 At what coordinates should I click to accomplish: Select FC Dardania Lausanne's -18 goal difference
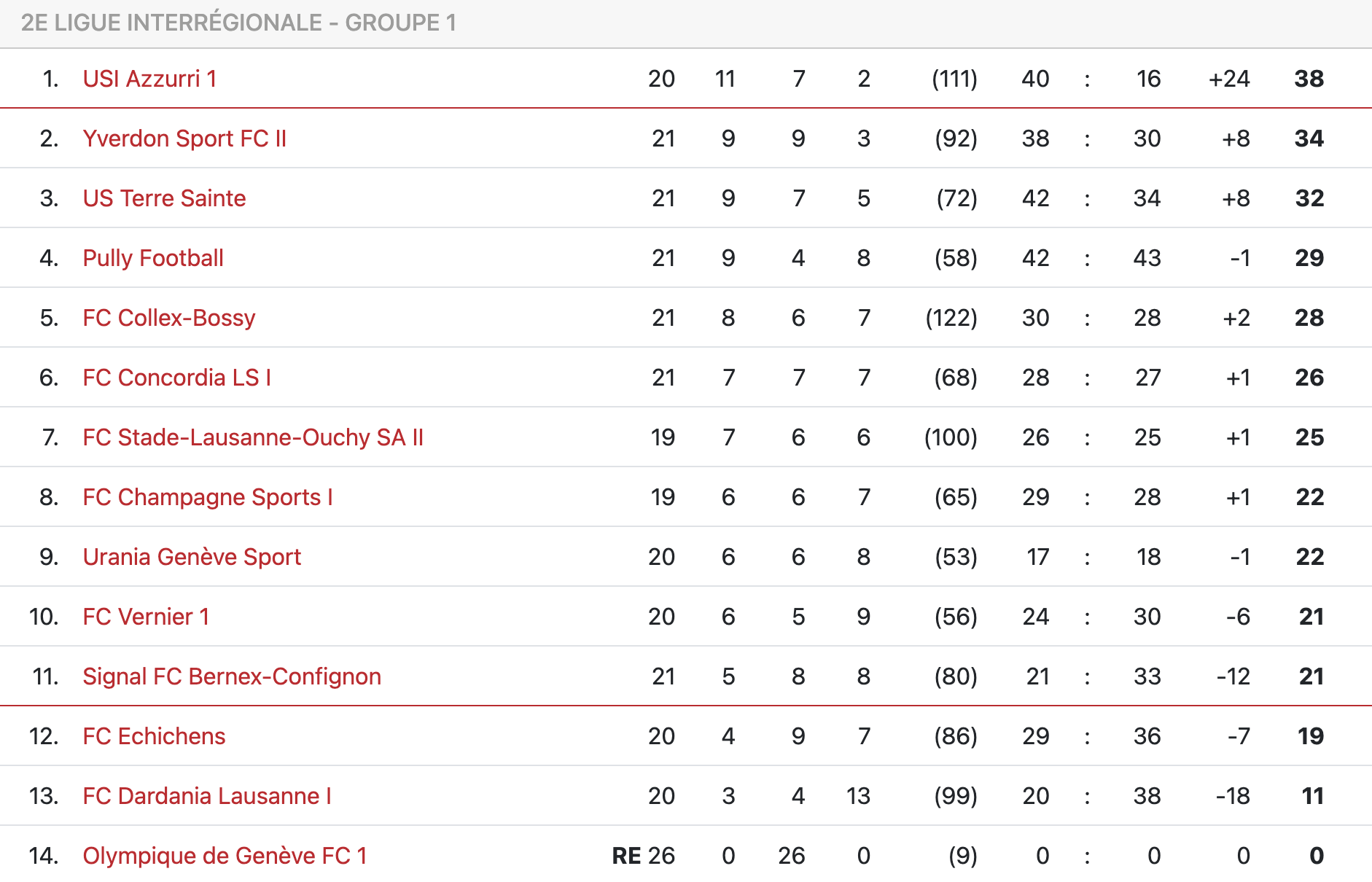(x=1233, y=796)
